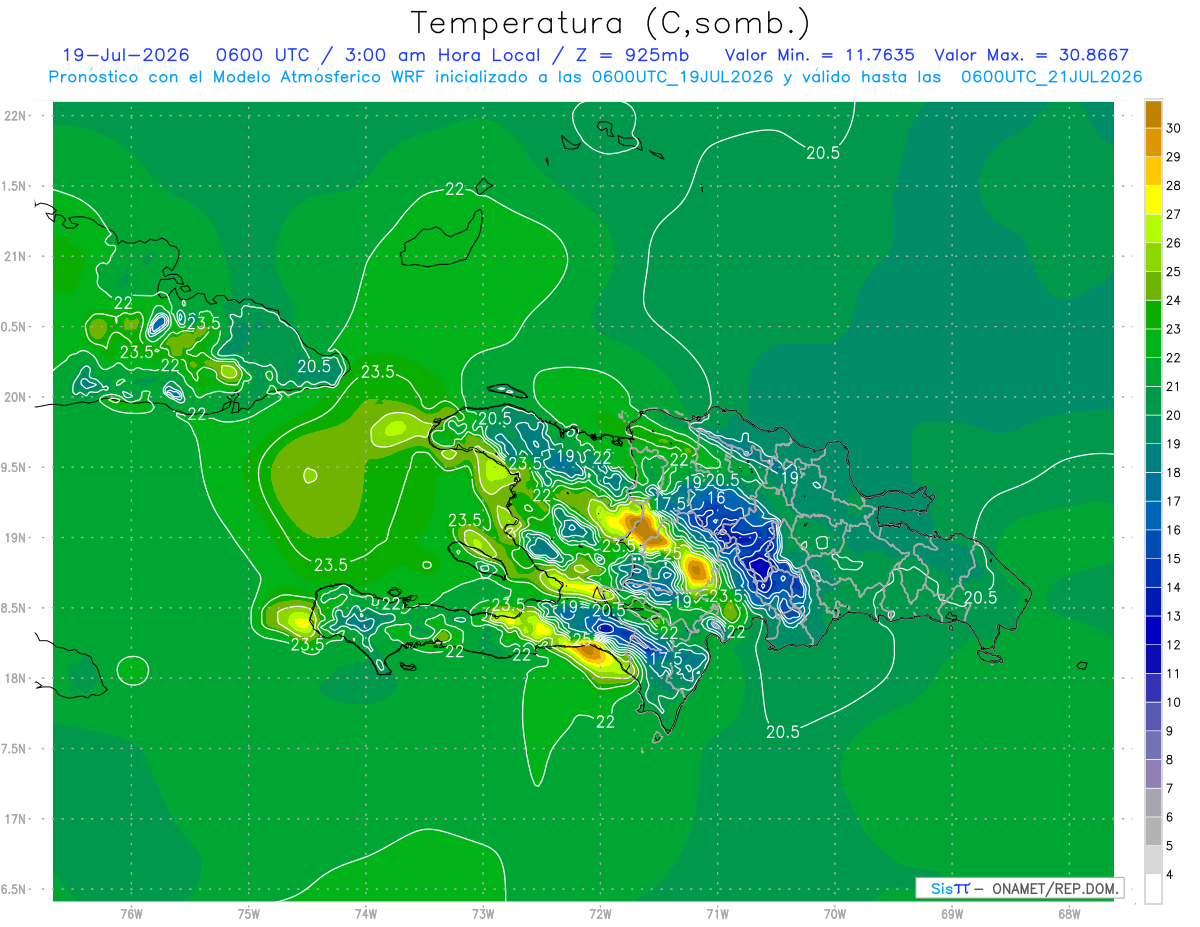Click the "19N" latitude axis label

coord(15,538)
